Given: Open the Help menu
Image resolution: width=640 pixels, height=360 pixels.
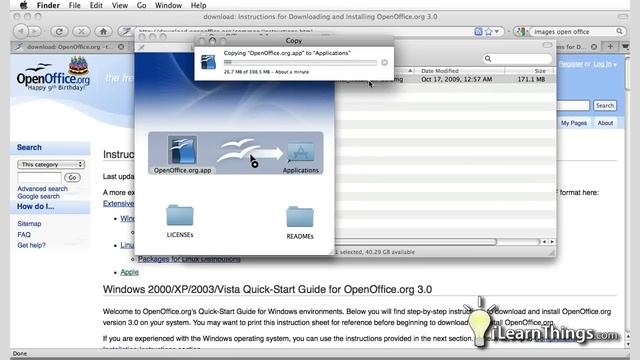Looking at the screenshot, I should [198, 5].
